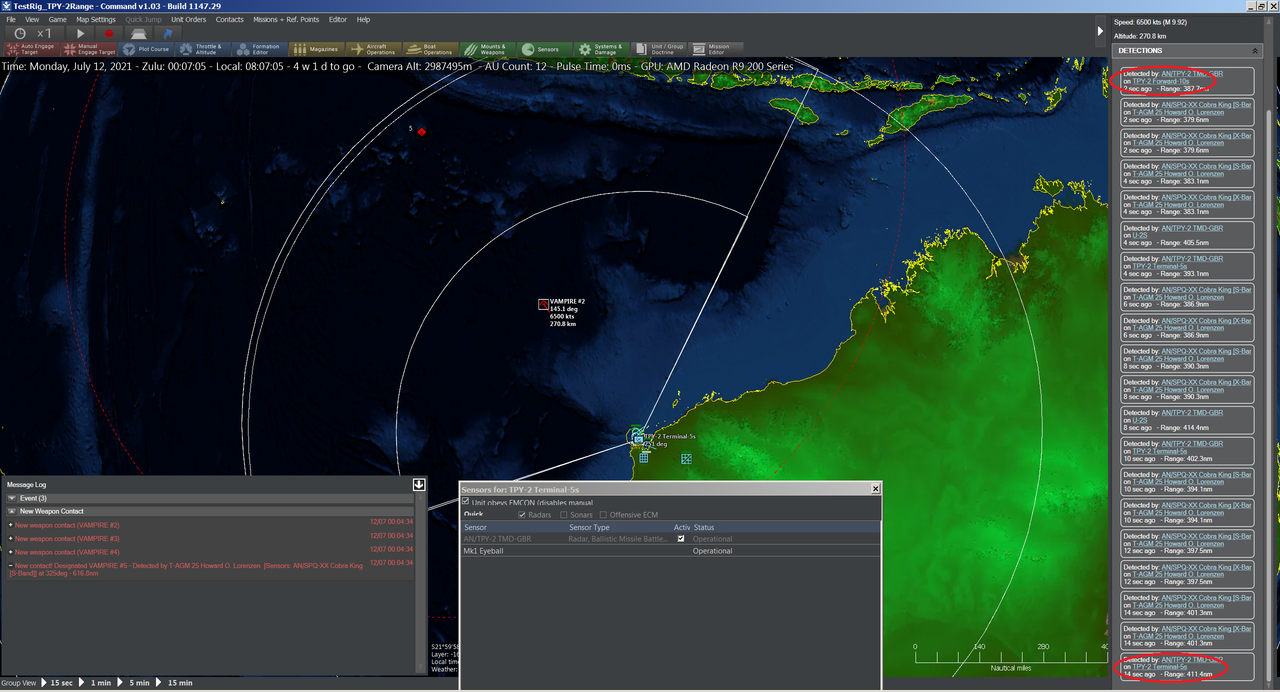Image resolution: width=1280 pixels, height=692 pixels.
Task: Open the Unit Orders menu
Action: [x=189, y=19]
